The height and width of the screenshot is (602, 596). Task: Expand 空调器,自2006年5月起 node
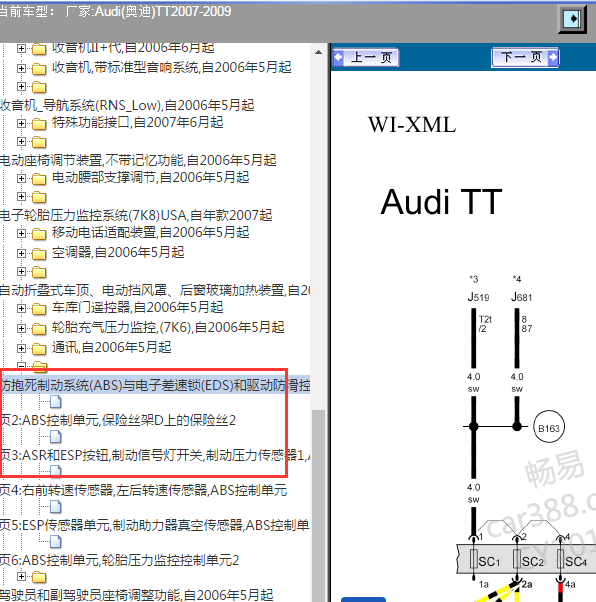[x=22, y=253]
